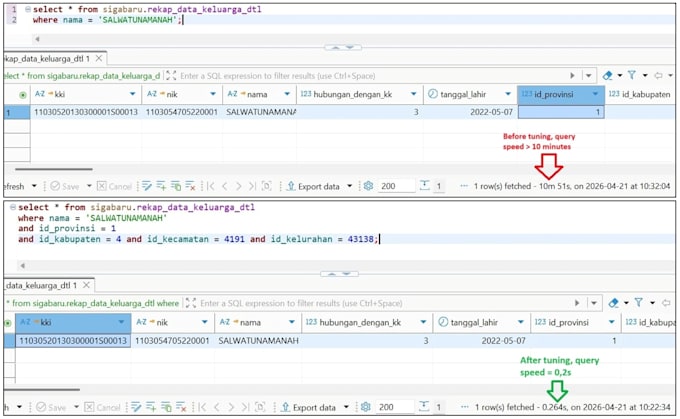Select the SALWATUNAMANAH cell in lower grid
The height and width of the screenshot is (419, 680).
point(258,340)
